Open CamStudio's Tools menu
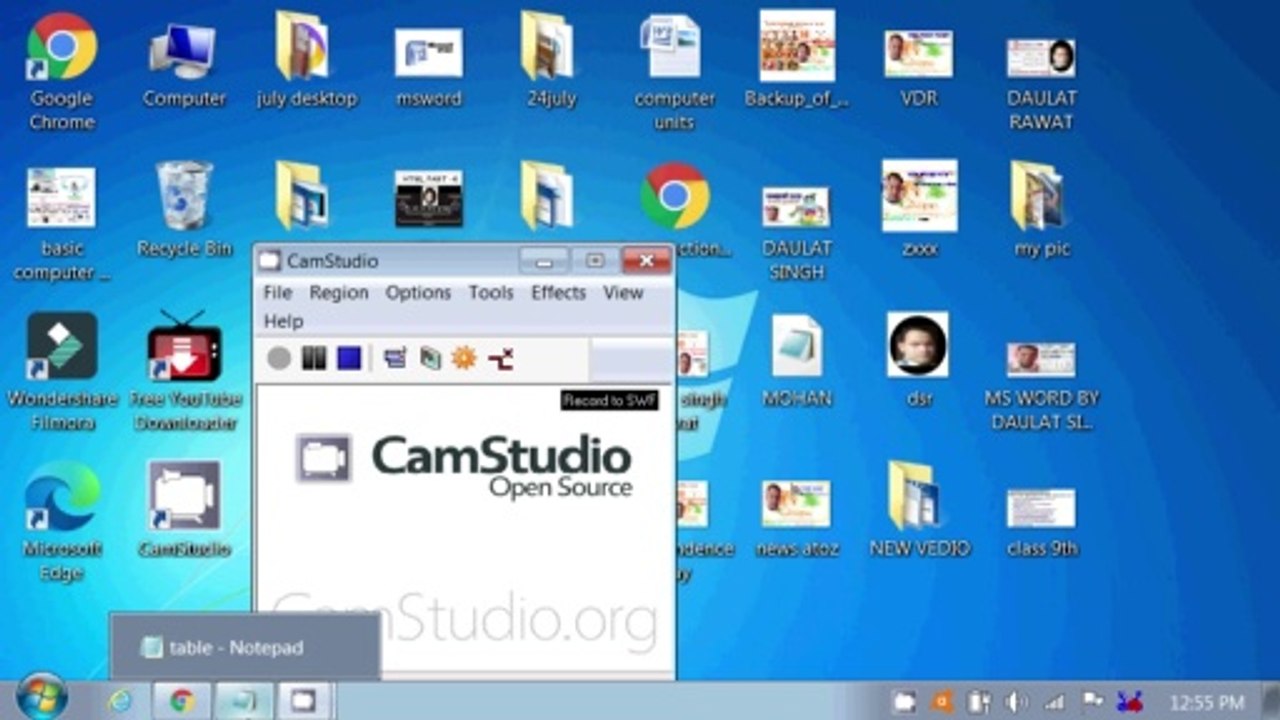The width and height of the screenshot is (1280, 720). tap(491, 292)
